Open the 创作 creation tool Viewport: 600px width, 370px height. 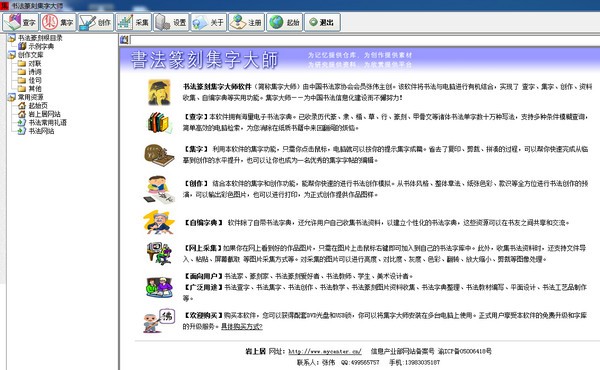point(95,22)
